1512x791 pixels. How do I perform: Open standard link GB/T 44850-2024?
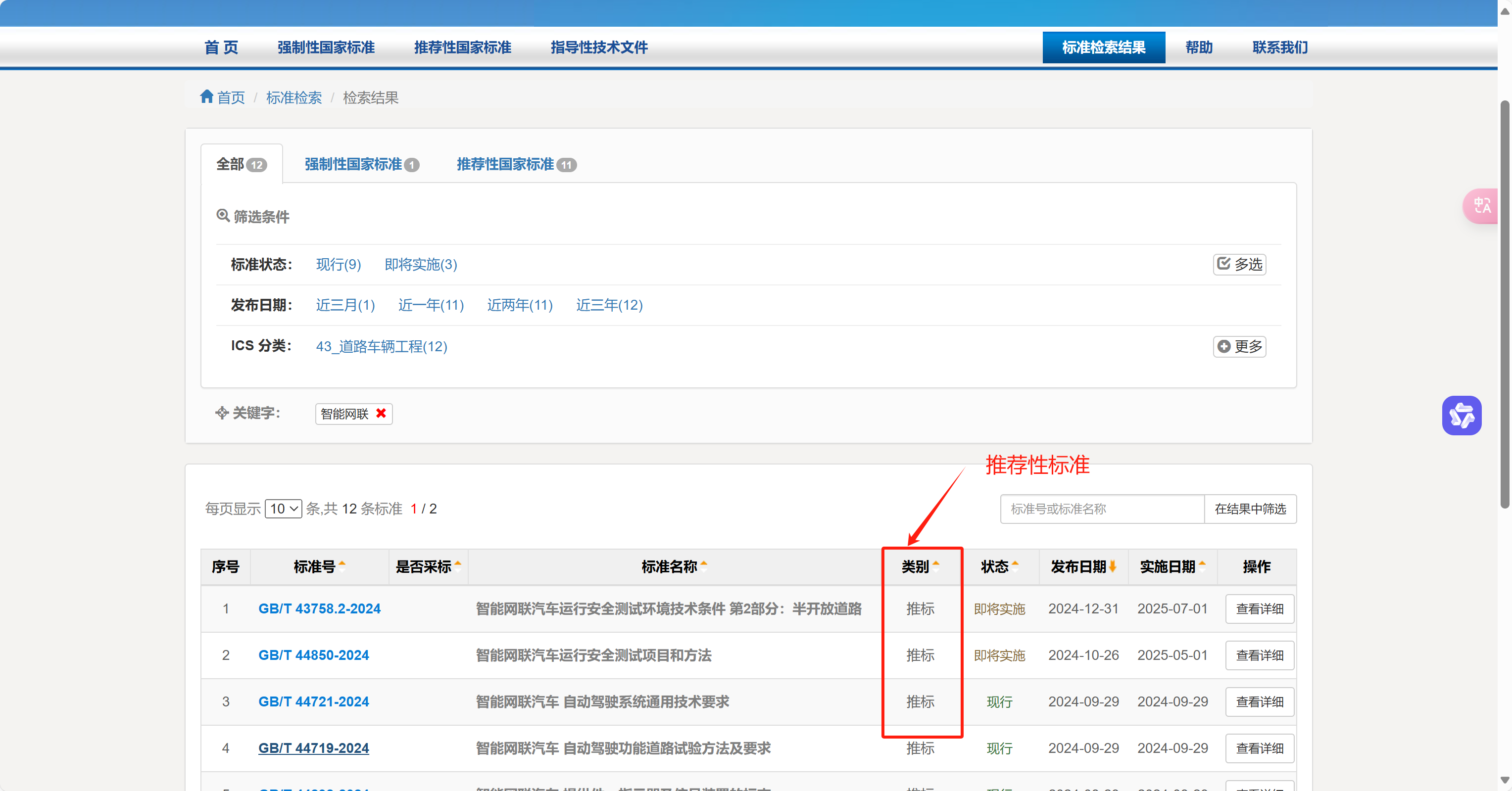click(313, 655)
